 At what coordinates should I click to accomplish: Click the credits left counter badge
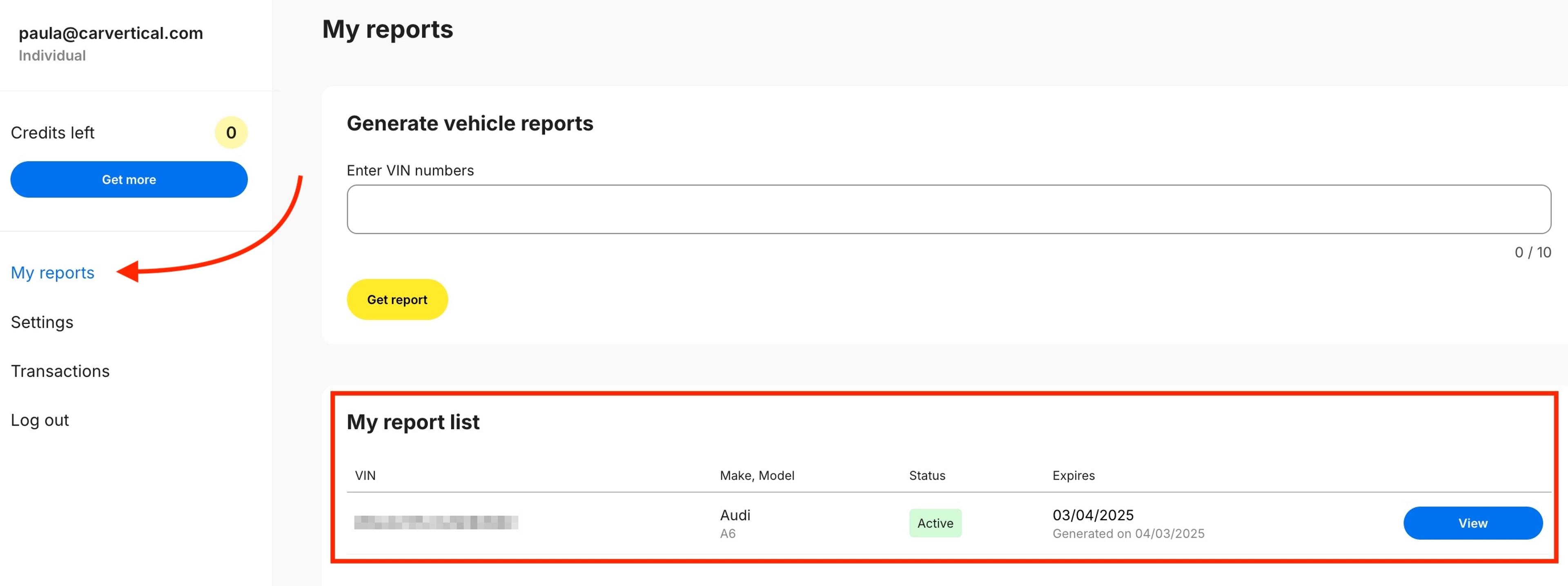[231, 133]
